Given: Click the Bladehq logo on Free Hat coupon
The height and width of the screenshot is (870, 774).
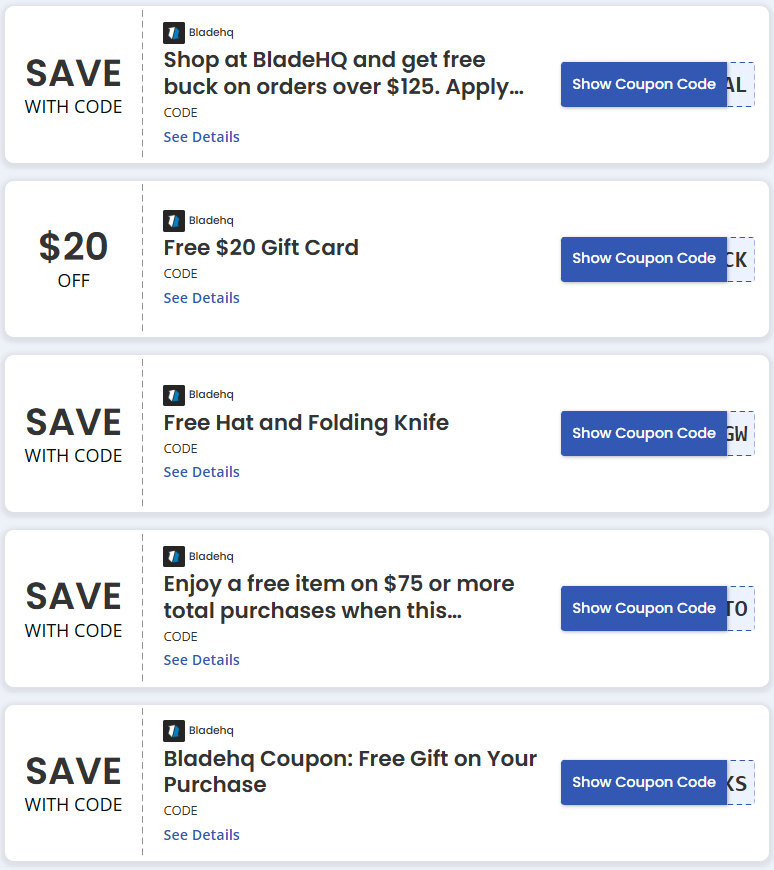Looking at the screenshot, I should pyautogui.click(x=174, y=394).
